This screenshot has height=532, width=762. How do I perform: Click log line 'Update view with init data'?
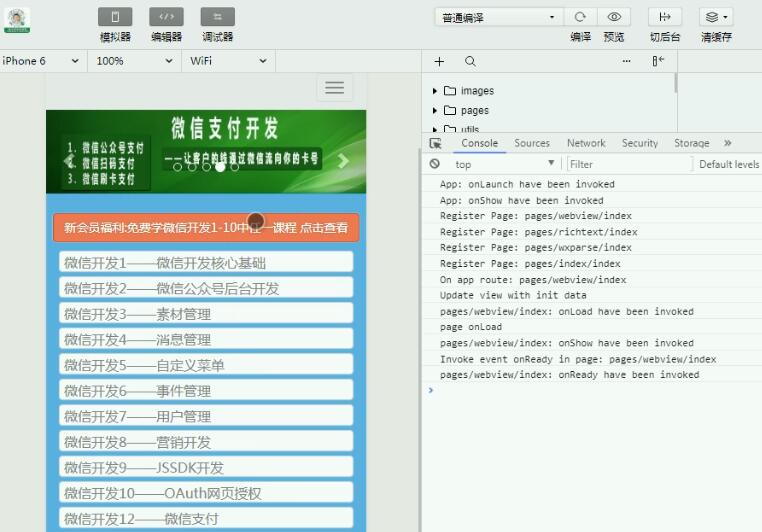pos(513,295)
